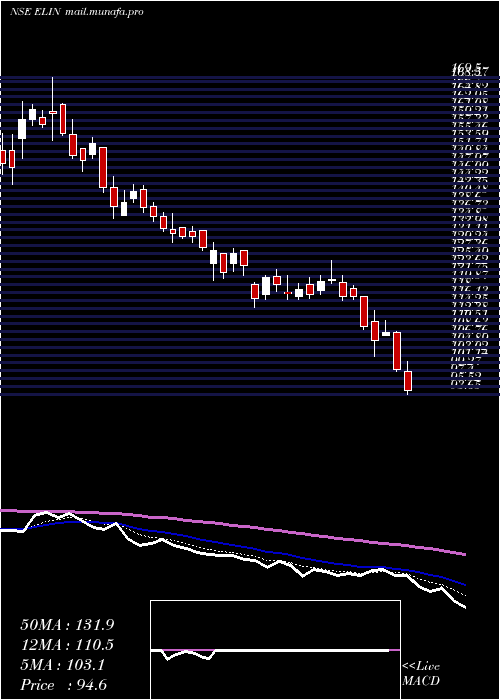
Task: Click the '12MA : 110.5' value
Action: [67, 645]
